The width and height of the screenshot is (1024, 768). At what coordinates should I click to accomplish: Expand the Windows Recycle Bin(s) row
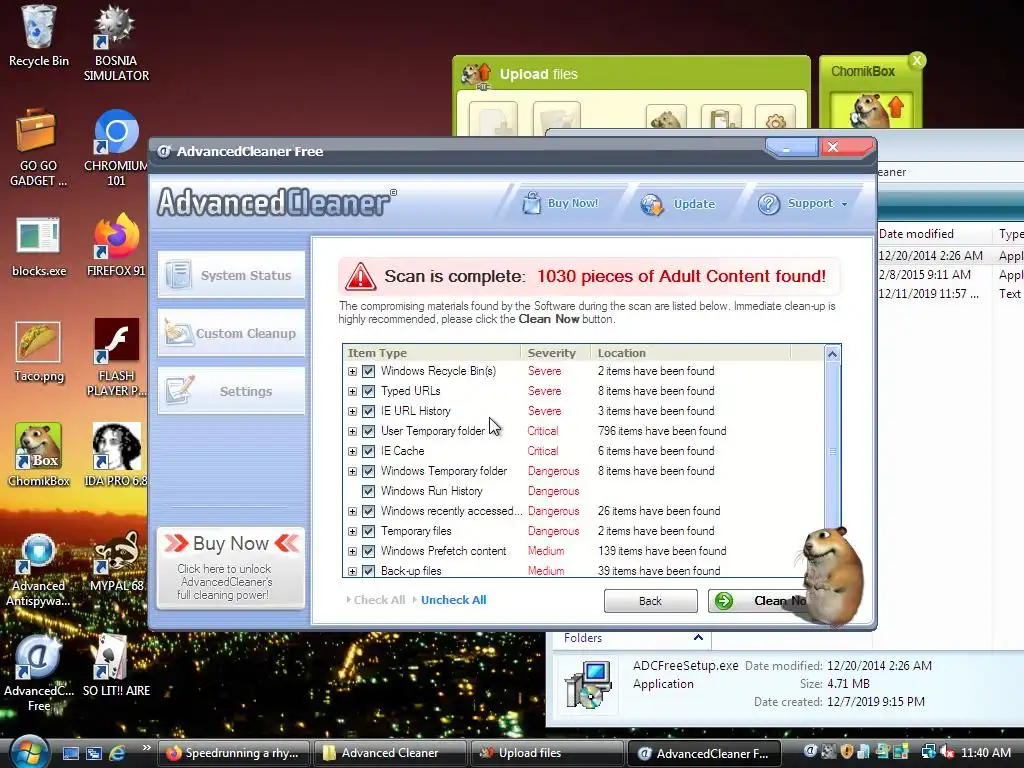352,372
